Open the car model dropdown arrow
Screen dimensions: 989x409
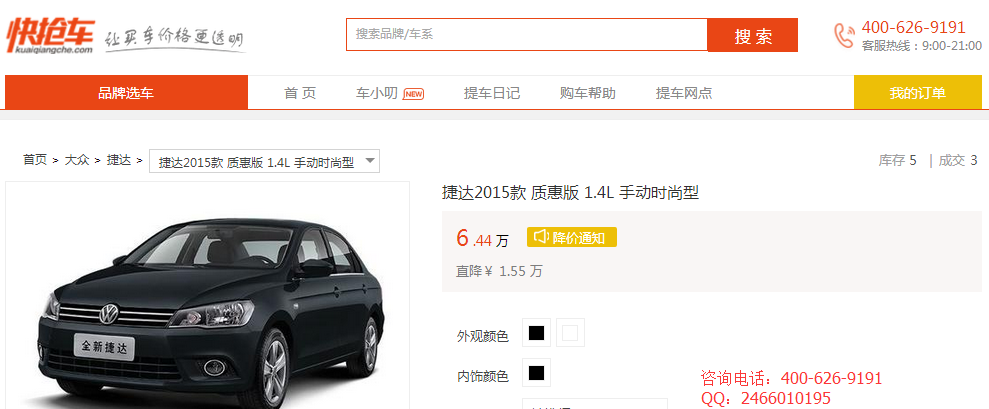369,161
